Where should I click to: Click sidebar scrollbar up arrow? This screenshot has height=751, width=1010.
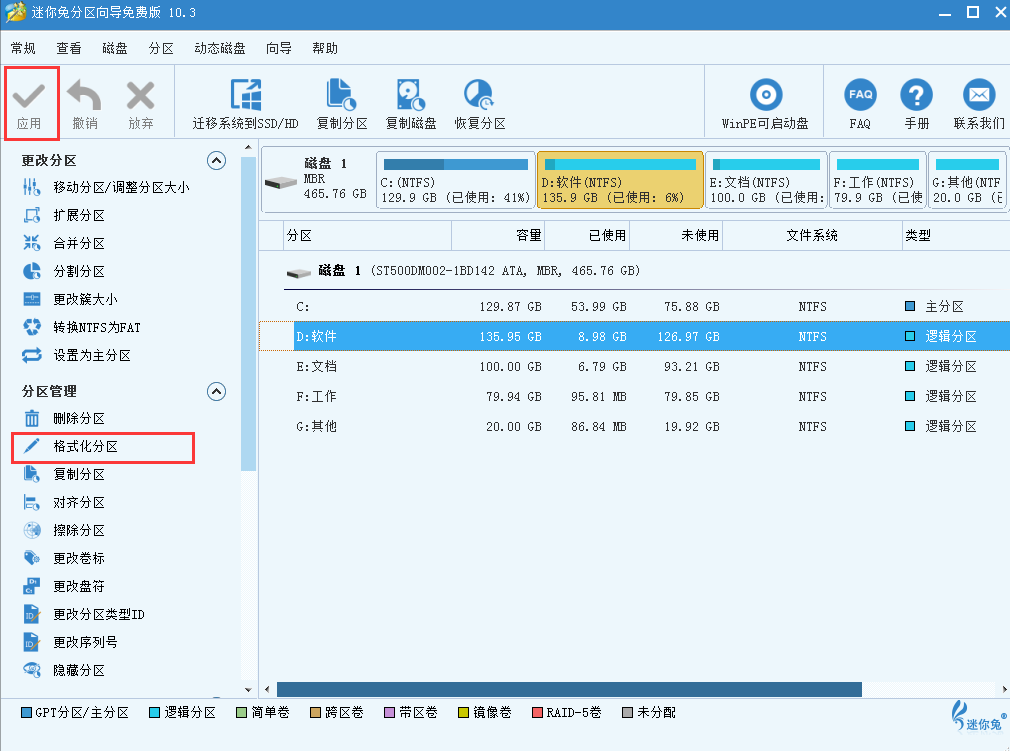point(249,148)
